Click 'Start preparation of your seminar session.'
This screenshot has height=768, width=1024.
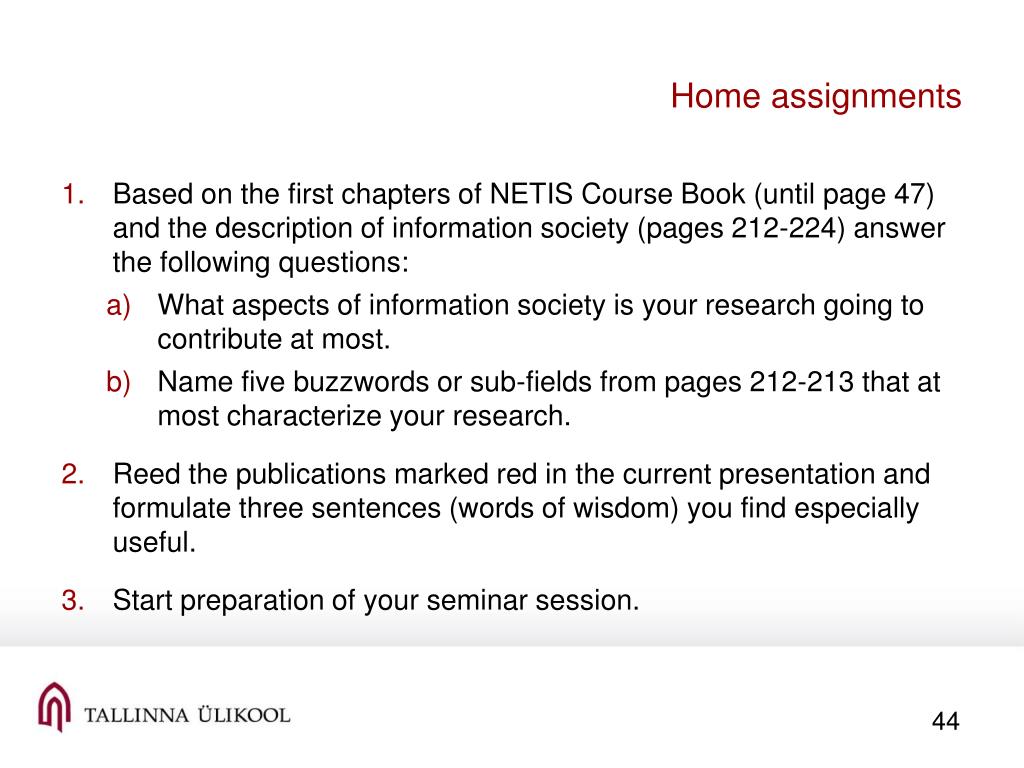click(376, 601)
